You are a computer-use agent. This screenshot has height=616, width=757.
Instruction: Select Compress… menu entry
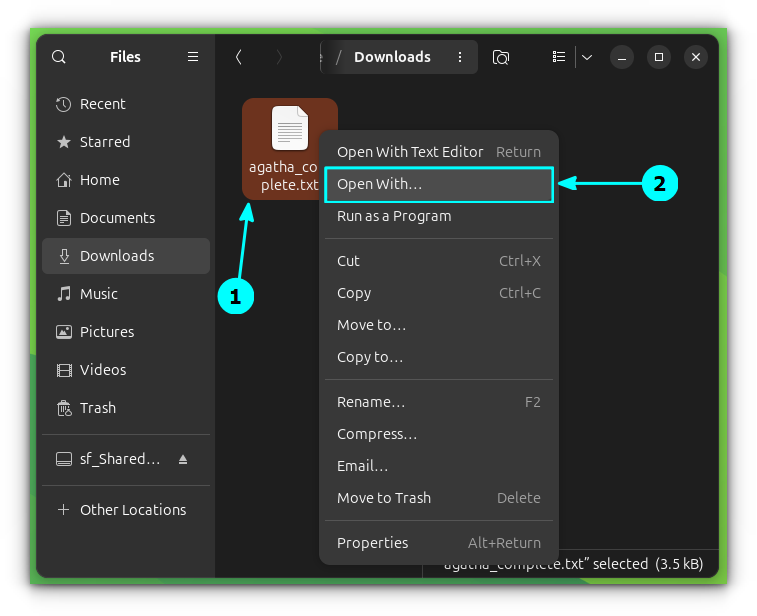377,434
